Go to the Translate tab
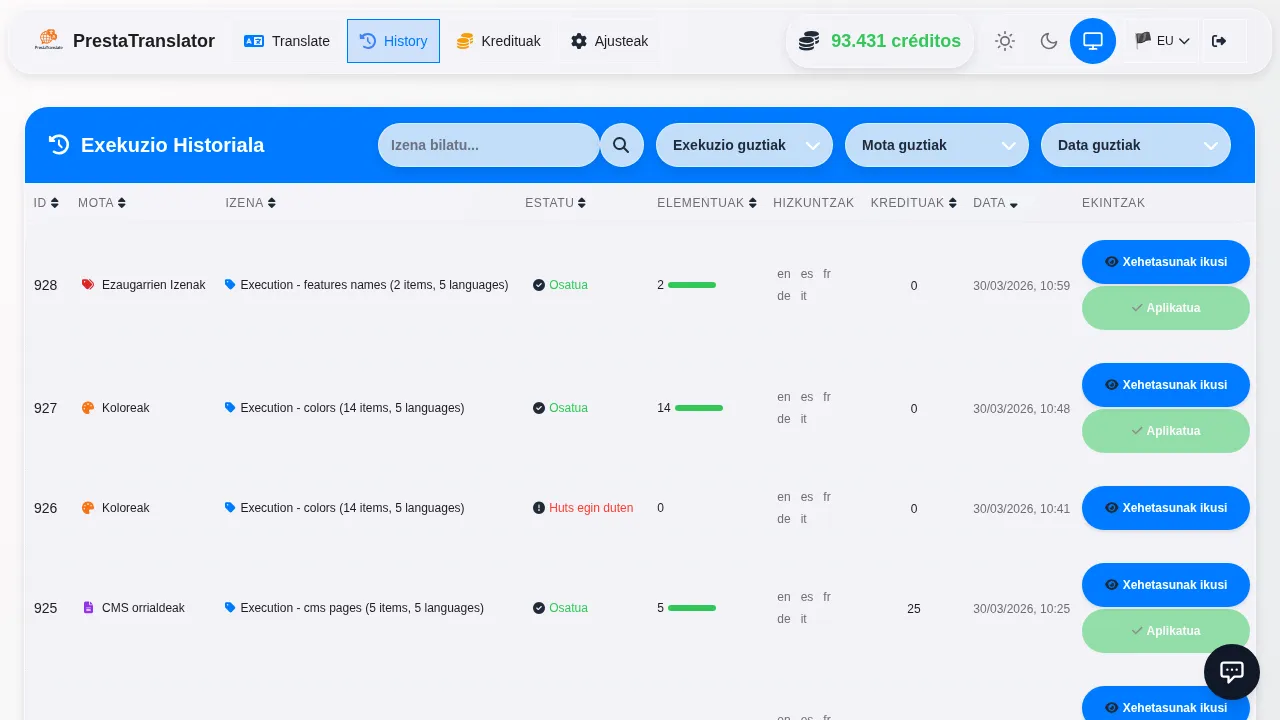 click(x=287, y=41)
